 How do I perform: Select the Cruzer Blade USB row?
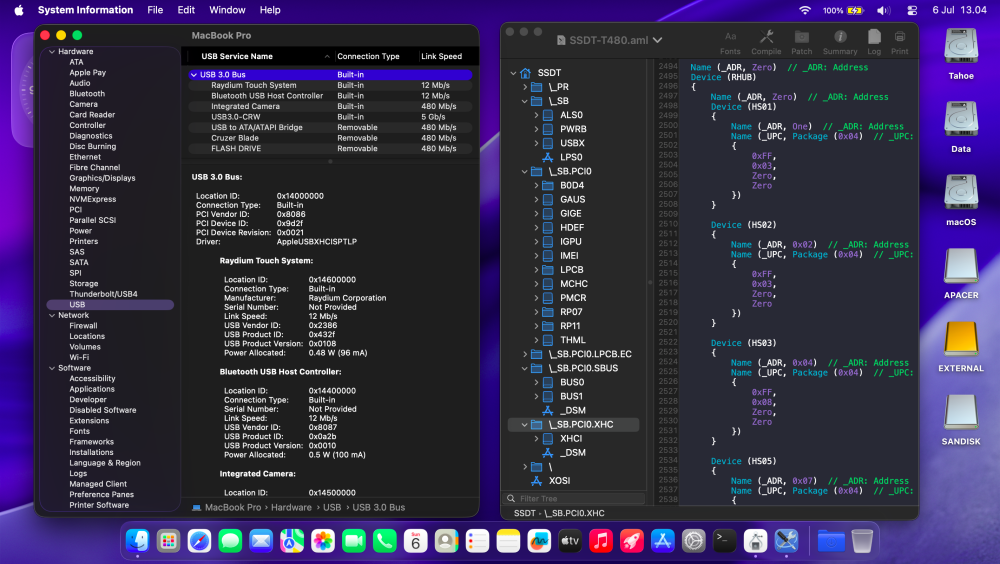coord(330,138)
